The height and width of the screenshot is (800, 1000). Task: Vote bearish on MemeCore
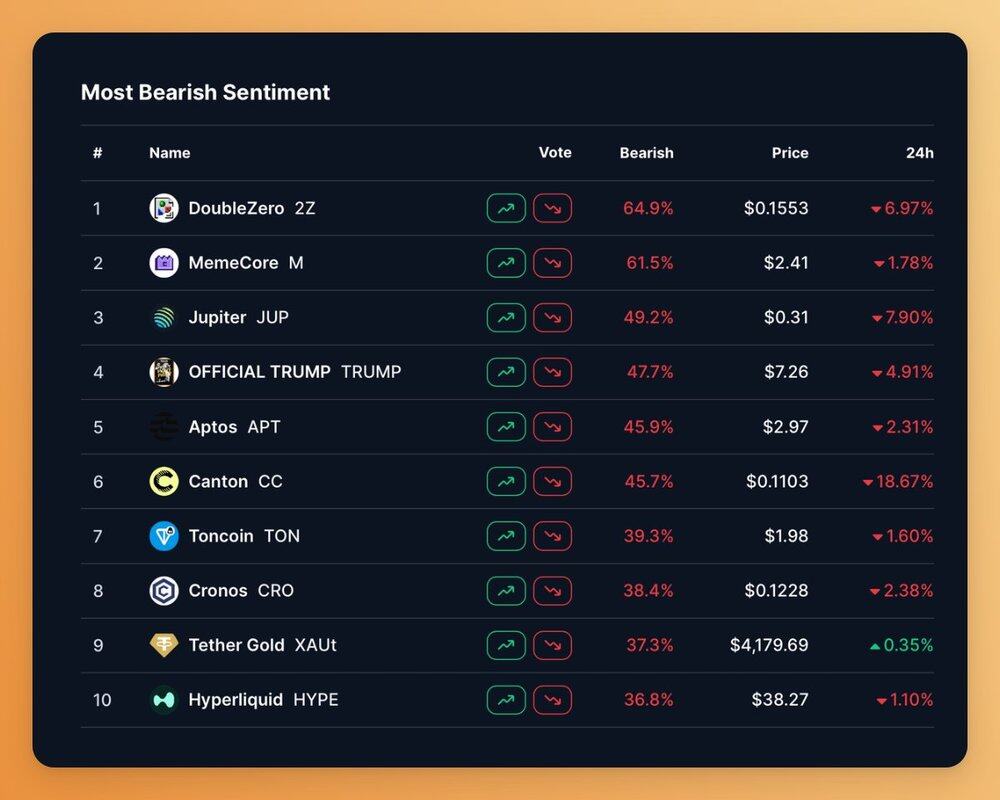pyautogui.click(x=552, y=263)
